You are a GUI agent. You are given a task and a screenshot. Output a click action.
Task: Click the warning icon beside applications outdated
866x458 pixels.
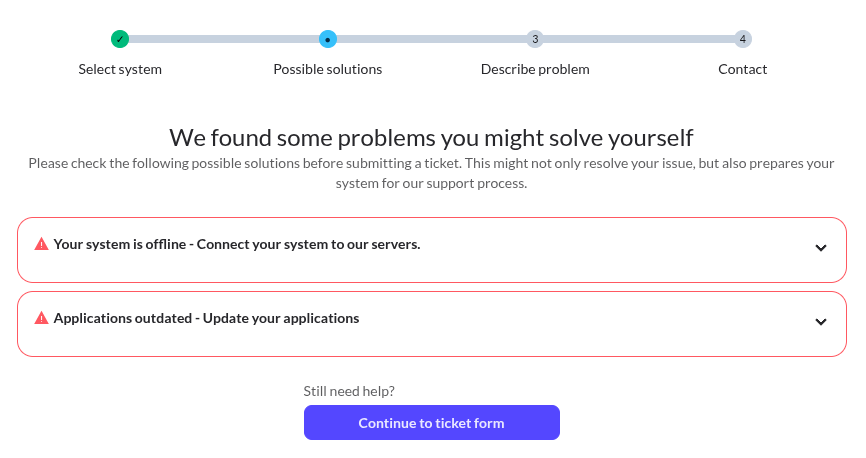coord(41,318)
